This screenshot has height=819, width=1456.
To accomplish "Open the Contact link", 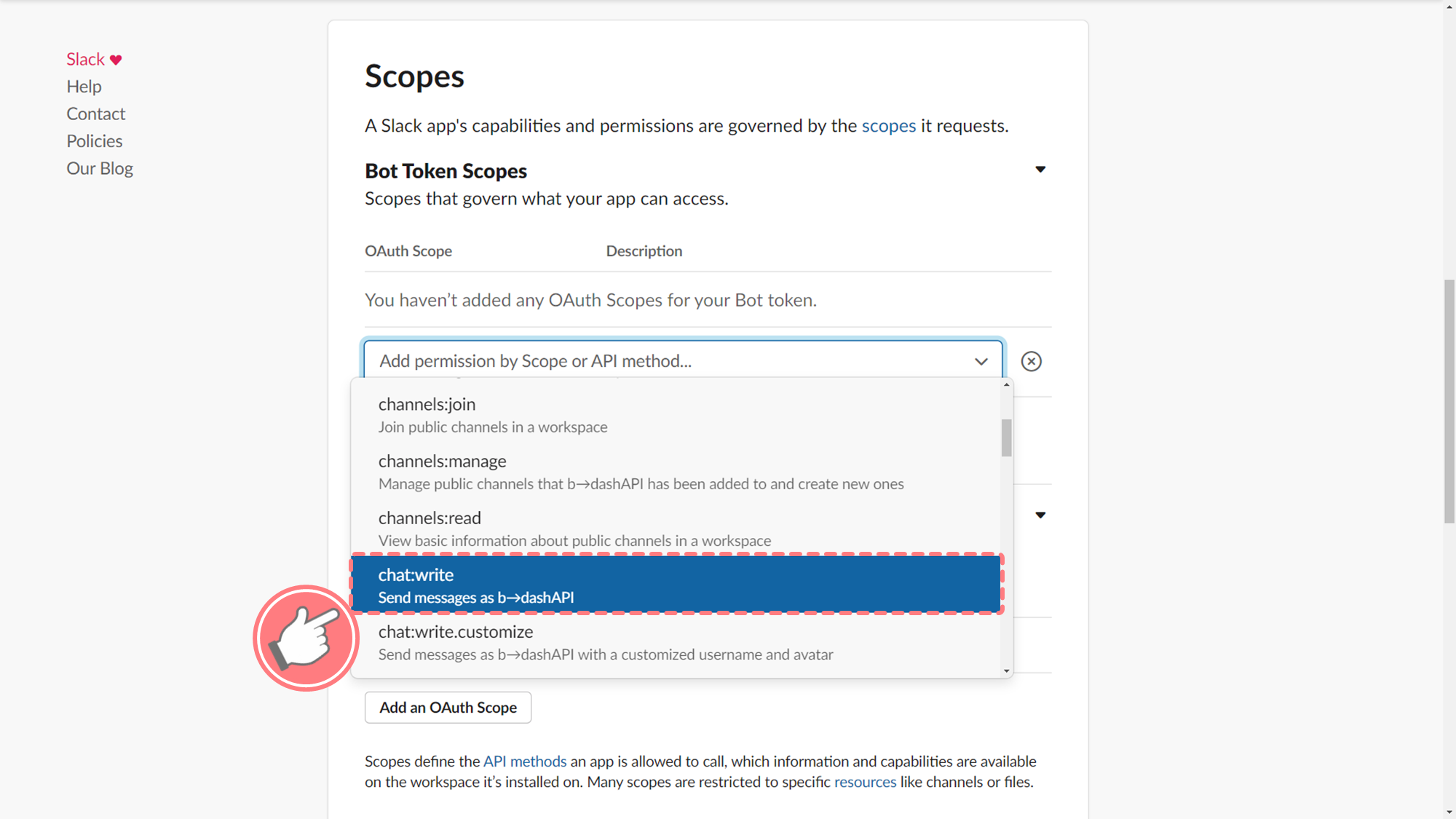I will tap(95, 114).
